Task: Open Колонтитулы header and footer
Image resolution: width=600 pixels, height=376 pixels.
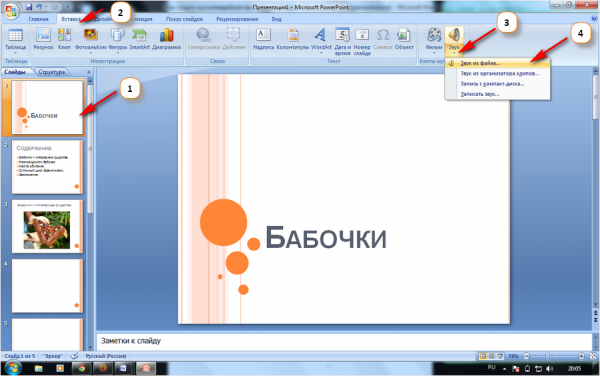Action: click(x=293, y=39)
